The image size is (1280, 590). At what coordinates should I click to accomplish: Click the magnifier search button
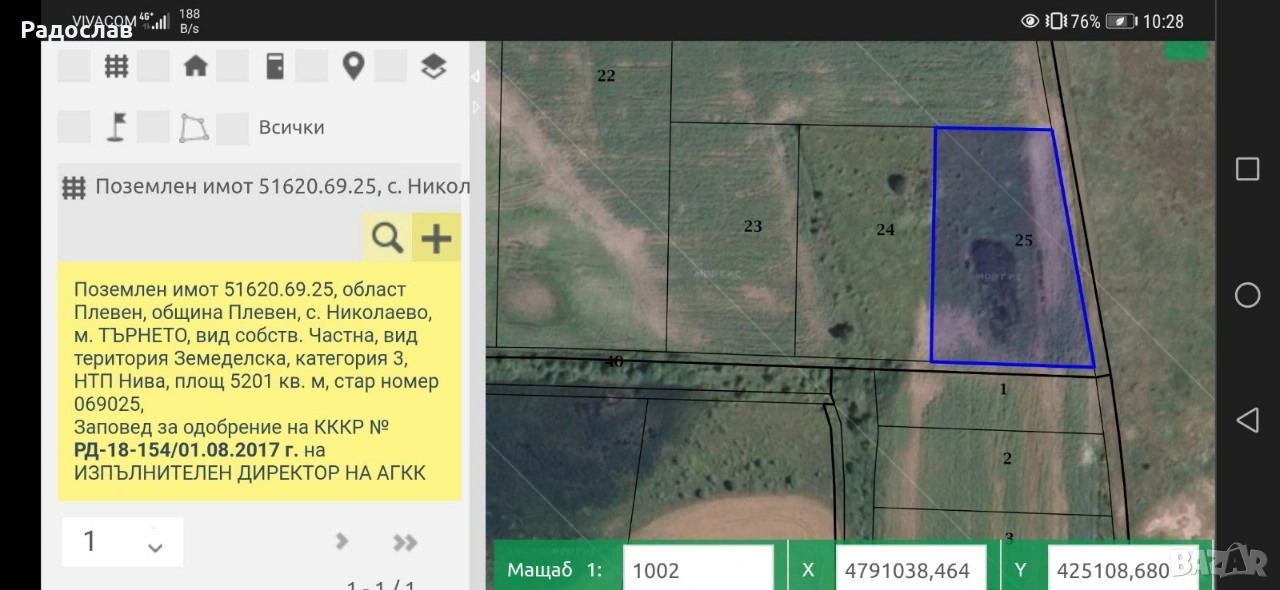387,238
